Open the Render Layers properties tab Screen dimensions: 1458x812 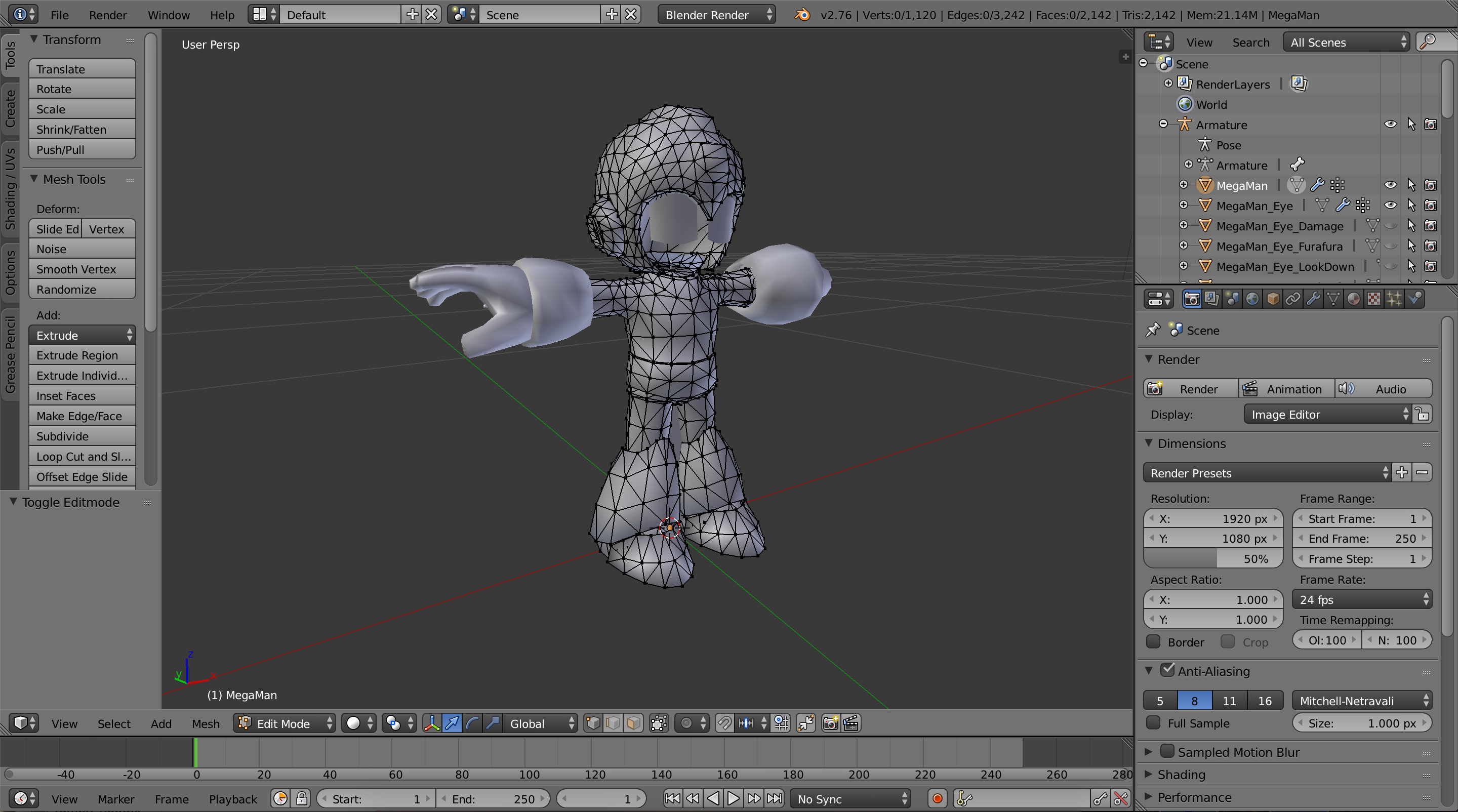[1212, 299]
